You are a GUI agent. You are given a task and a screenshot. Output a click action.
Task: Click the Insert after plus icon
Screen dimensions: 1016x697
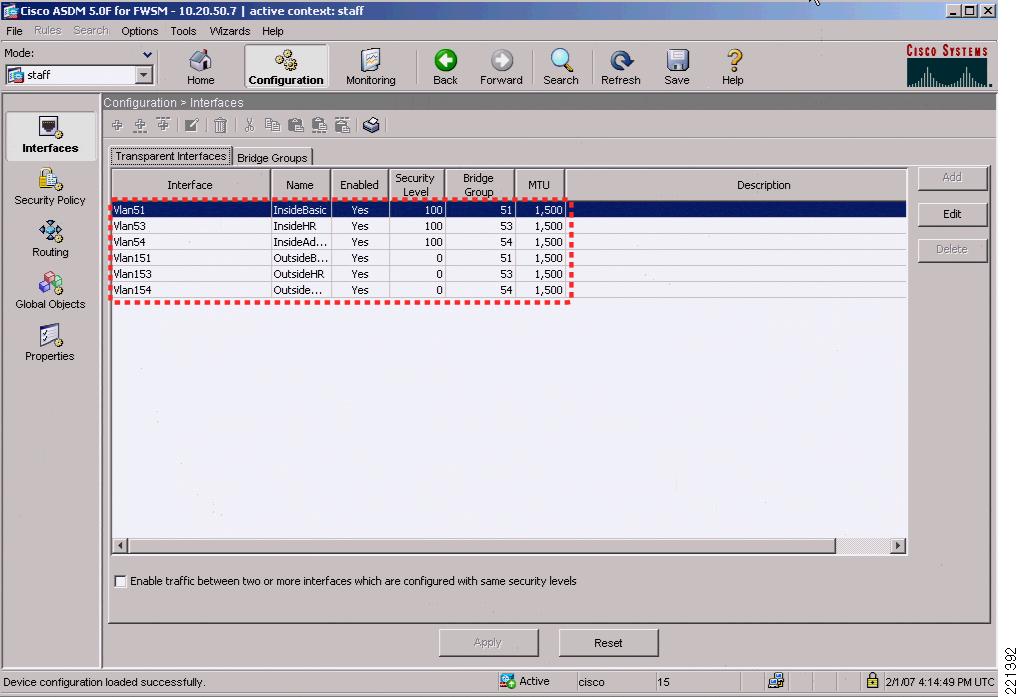[x=140, y=125]
